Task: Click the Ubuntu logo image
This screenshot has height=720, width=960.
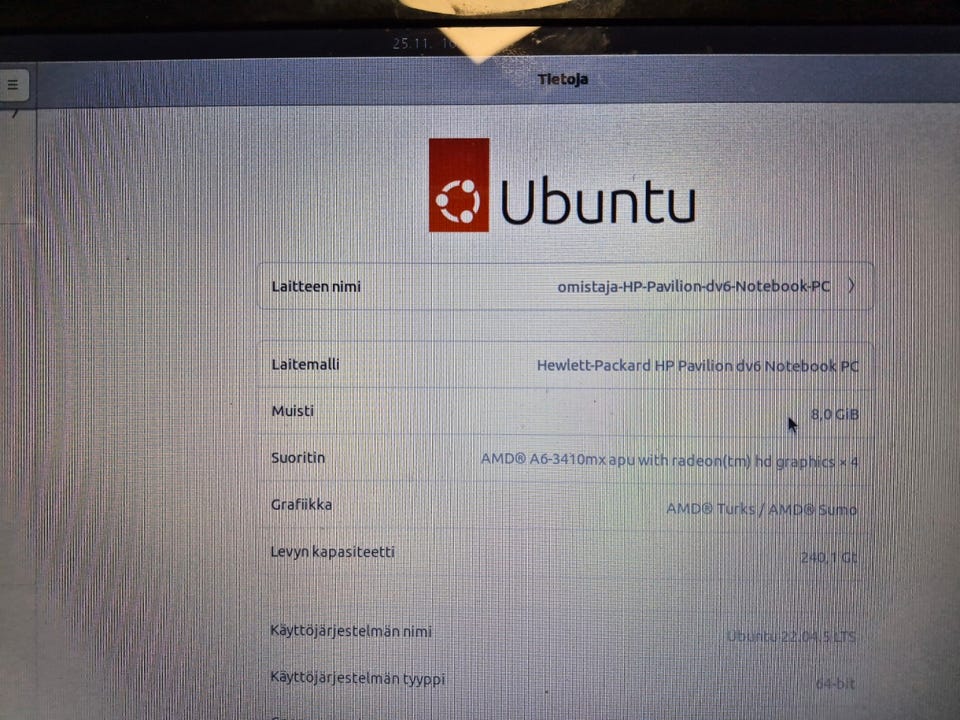Action: pos(562,185)
